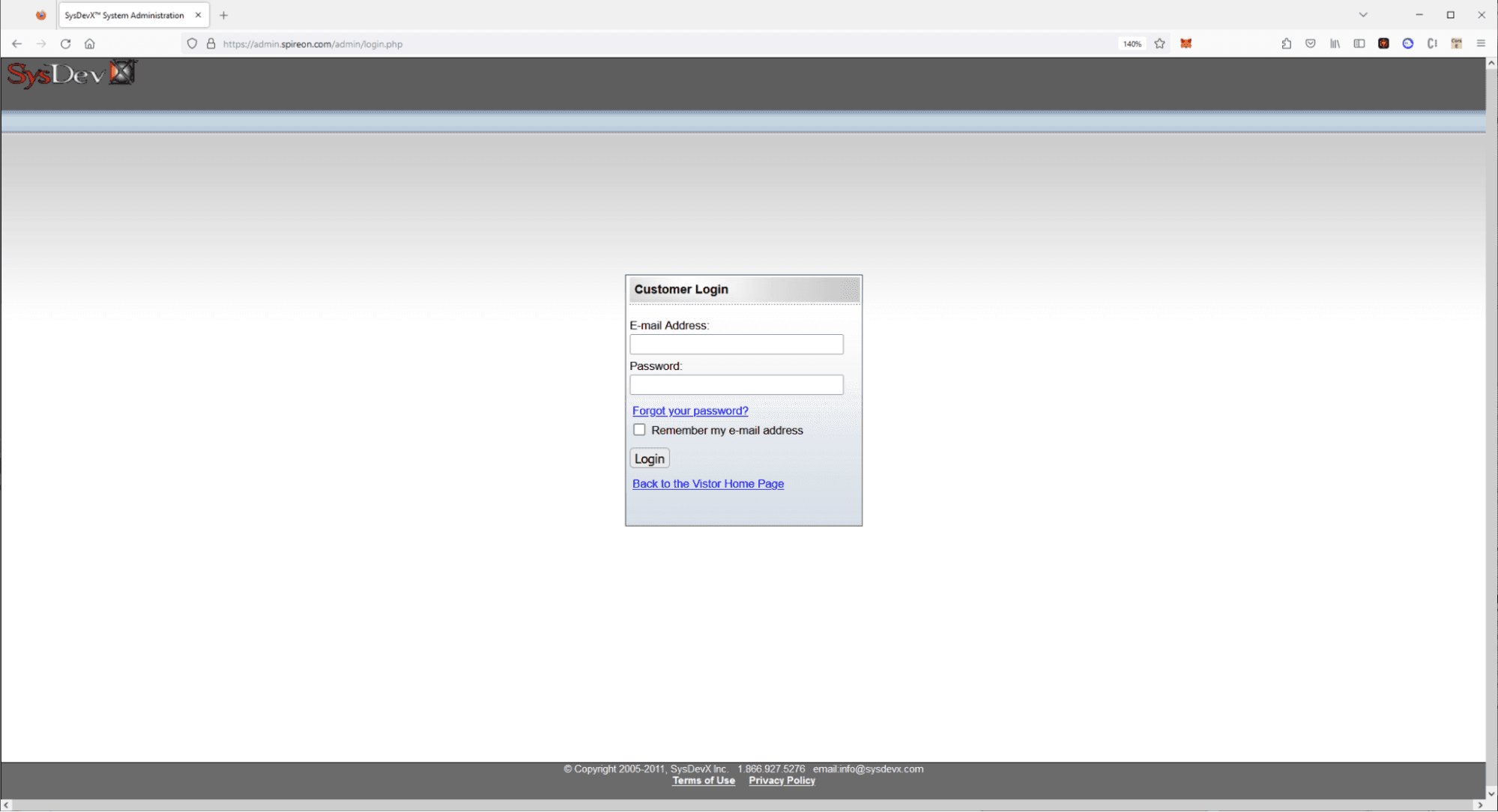The image size is (1498, 812).
Task: Click the MetaMask fox extension icon
Action: pos(1186,43)
